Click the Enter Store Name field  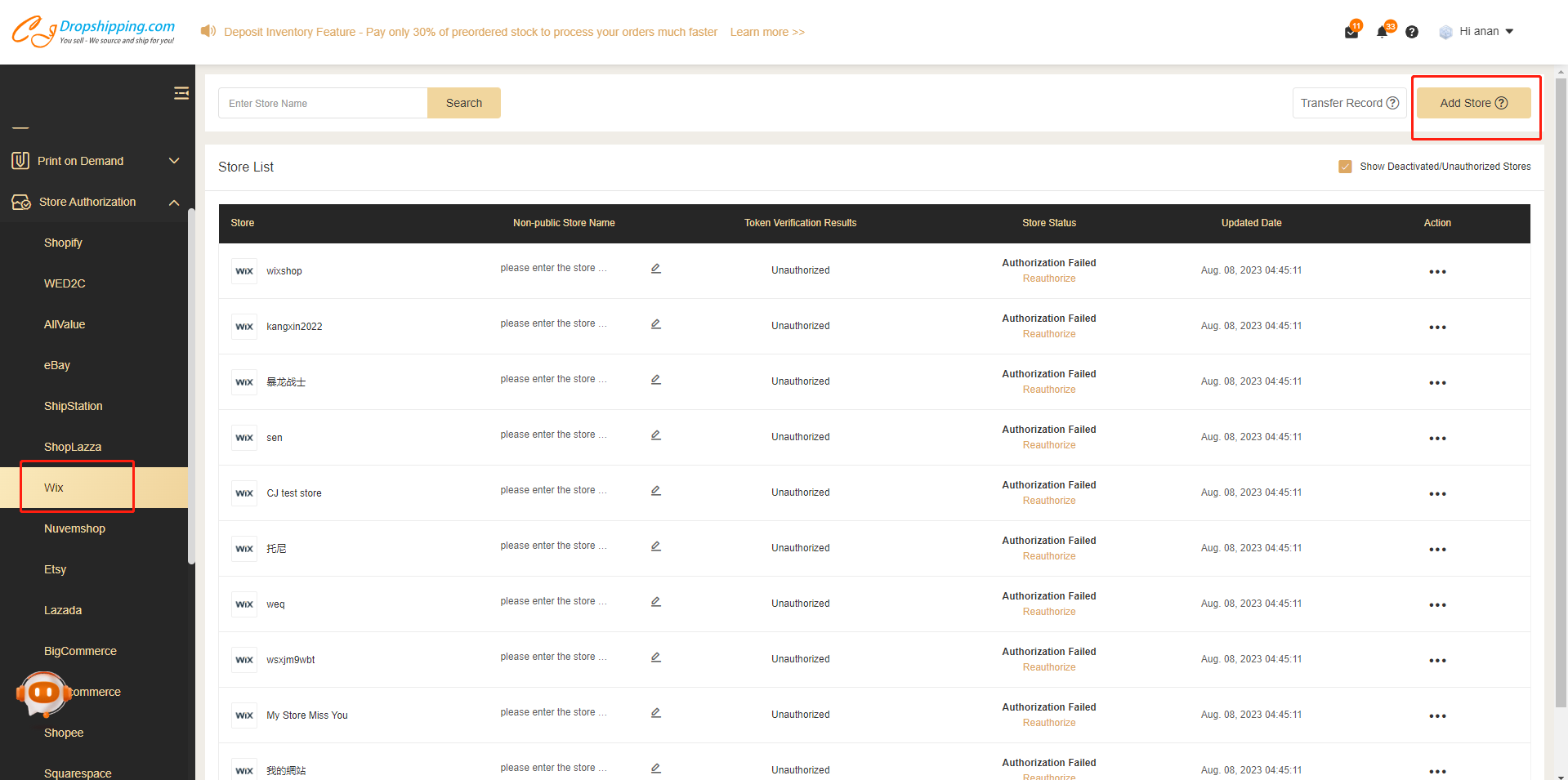point(323,103)
